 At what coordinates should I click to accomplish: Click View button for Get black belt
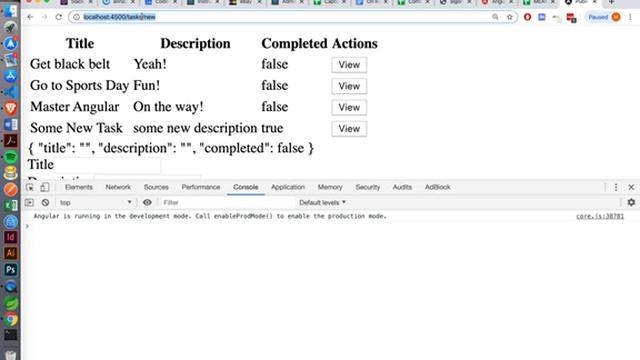(x=349, y=65)
